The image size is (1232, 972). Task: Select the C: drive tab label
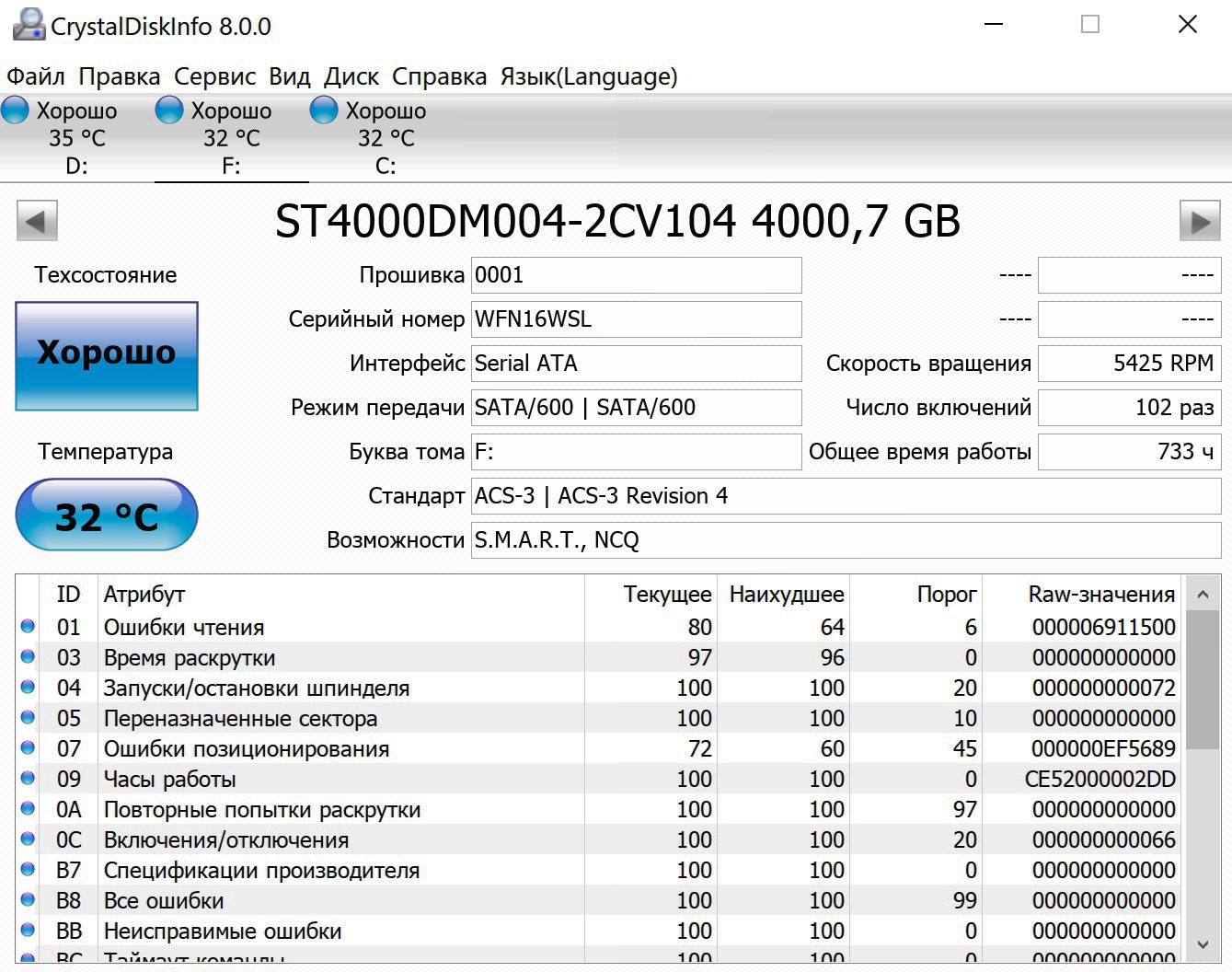[386, 166]
